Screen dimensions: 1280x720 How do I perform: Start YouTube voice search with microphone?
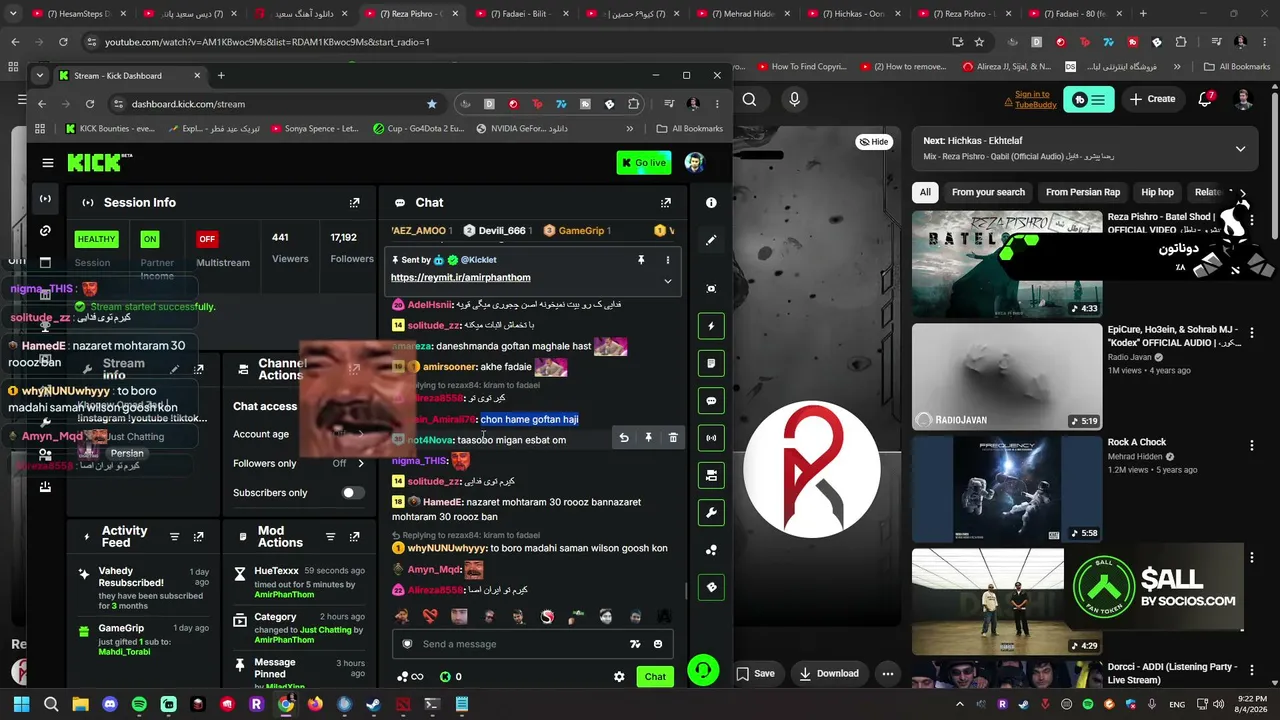pyautogui.click(x=794, y=99)
